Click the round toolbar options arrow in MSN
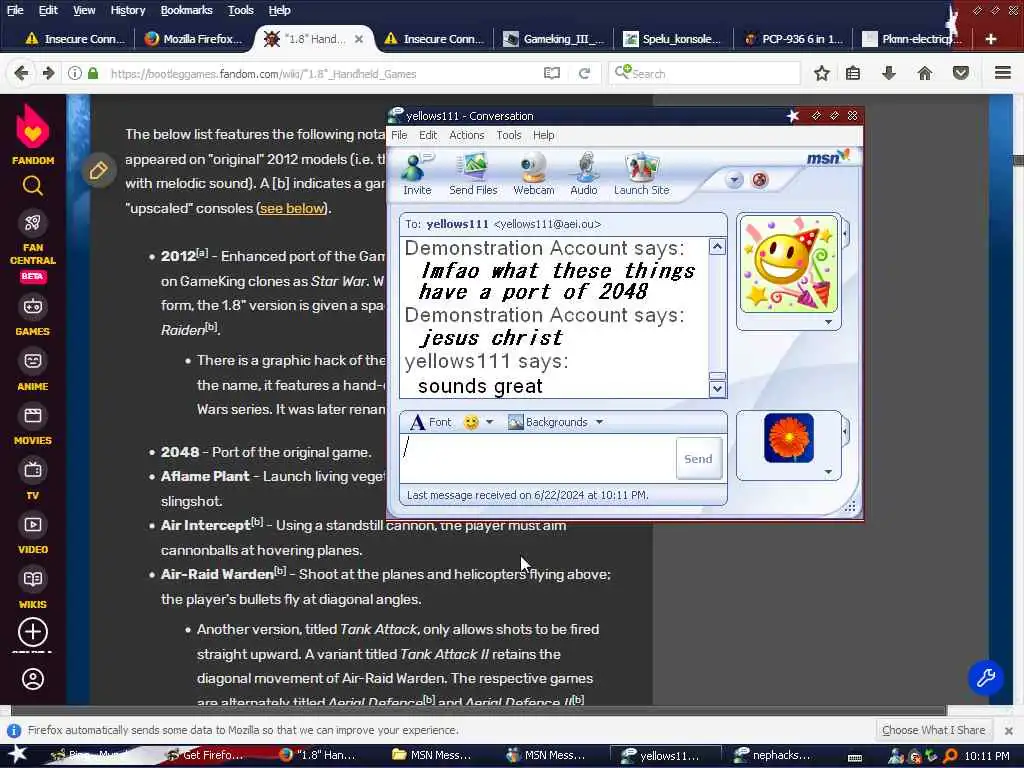1024x768 pixels. pos(734,180)
